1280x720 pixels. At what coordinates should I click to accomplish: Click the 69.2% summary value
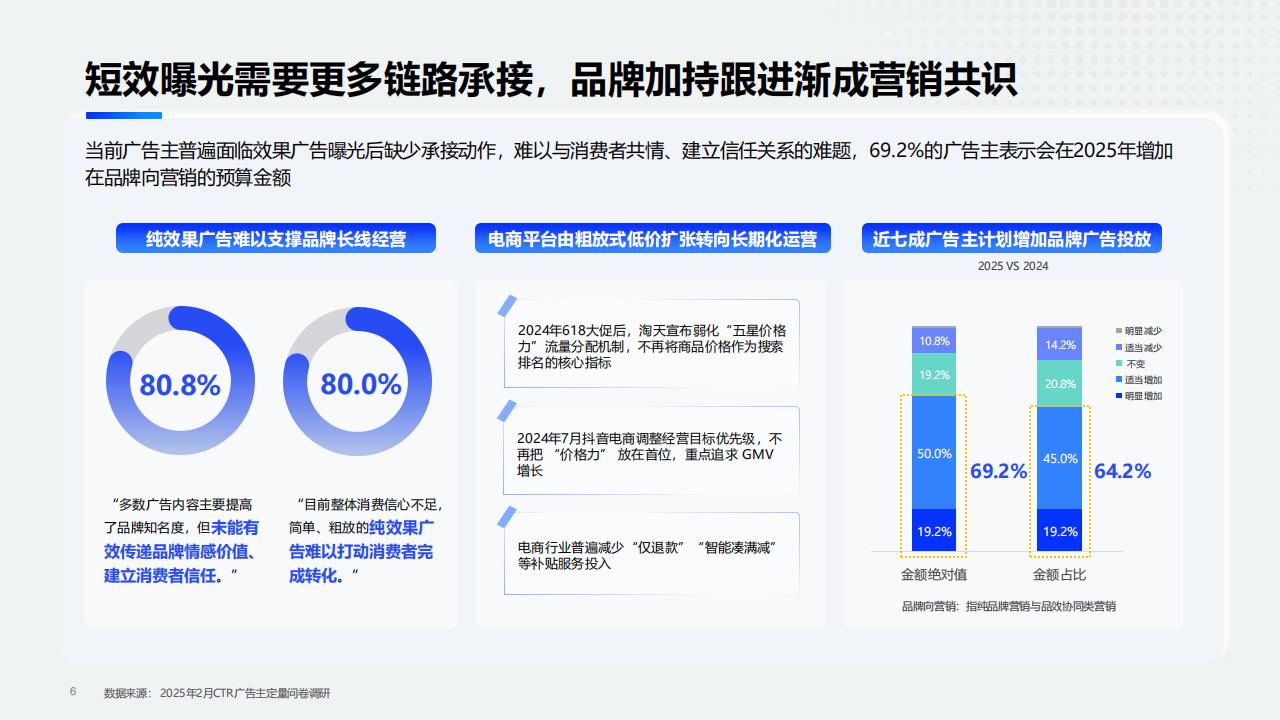coord(998,471)
